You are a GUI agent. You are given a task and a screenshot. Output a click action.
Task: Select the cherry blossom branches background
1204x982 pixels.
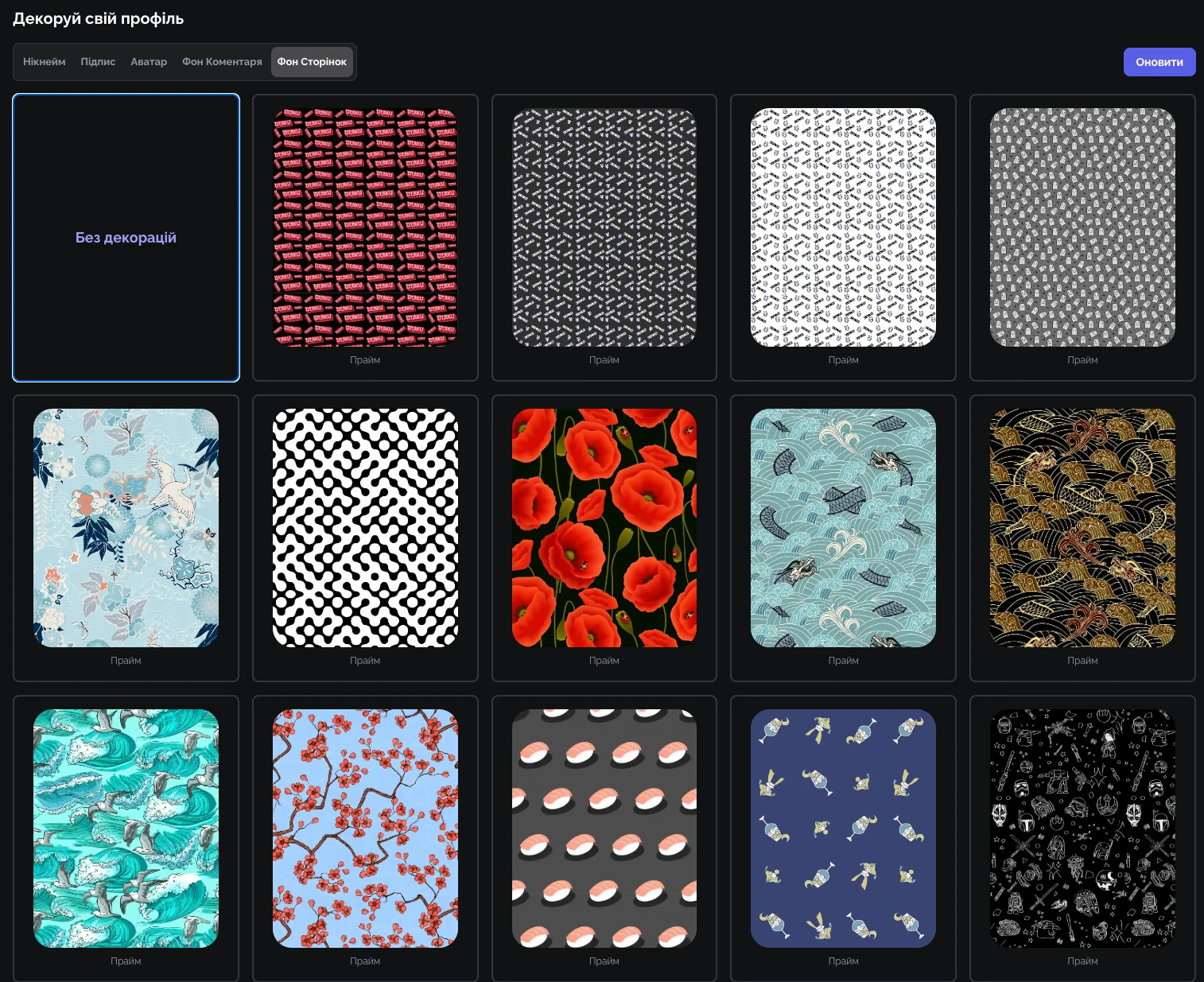click(x=365, y=829)
